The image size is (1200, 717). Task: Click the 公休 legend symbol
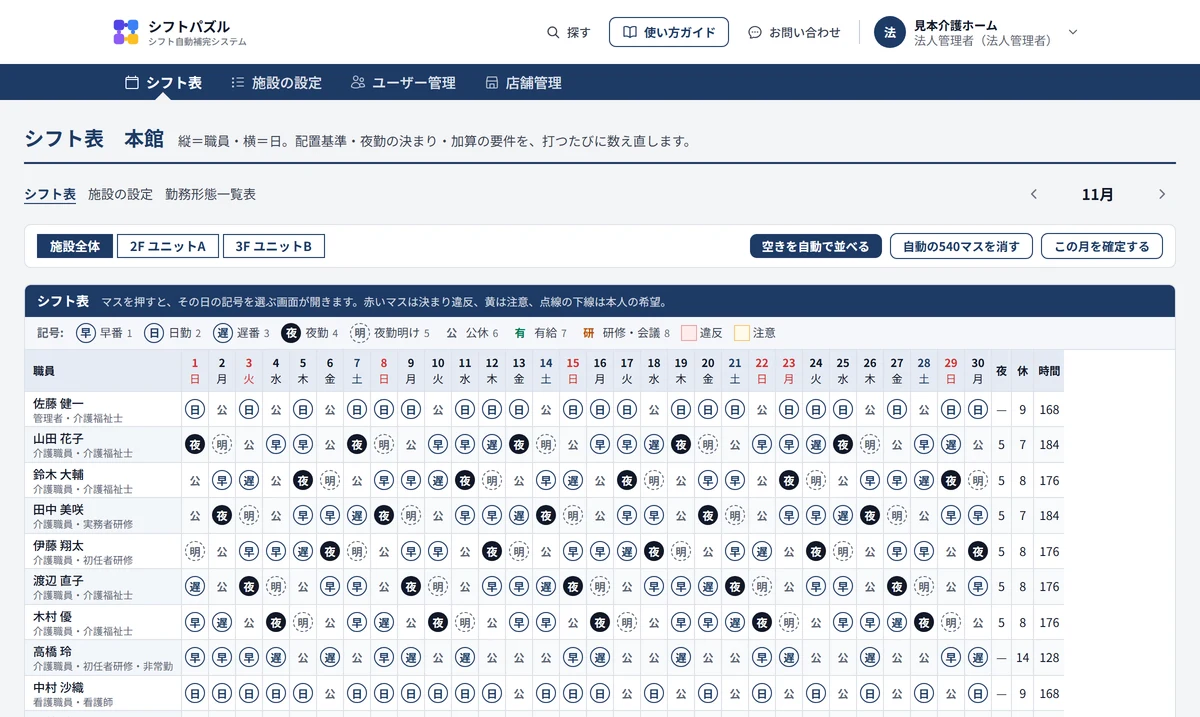tap(452, 333)
